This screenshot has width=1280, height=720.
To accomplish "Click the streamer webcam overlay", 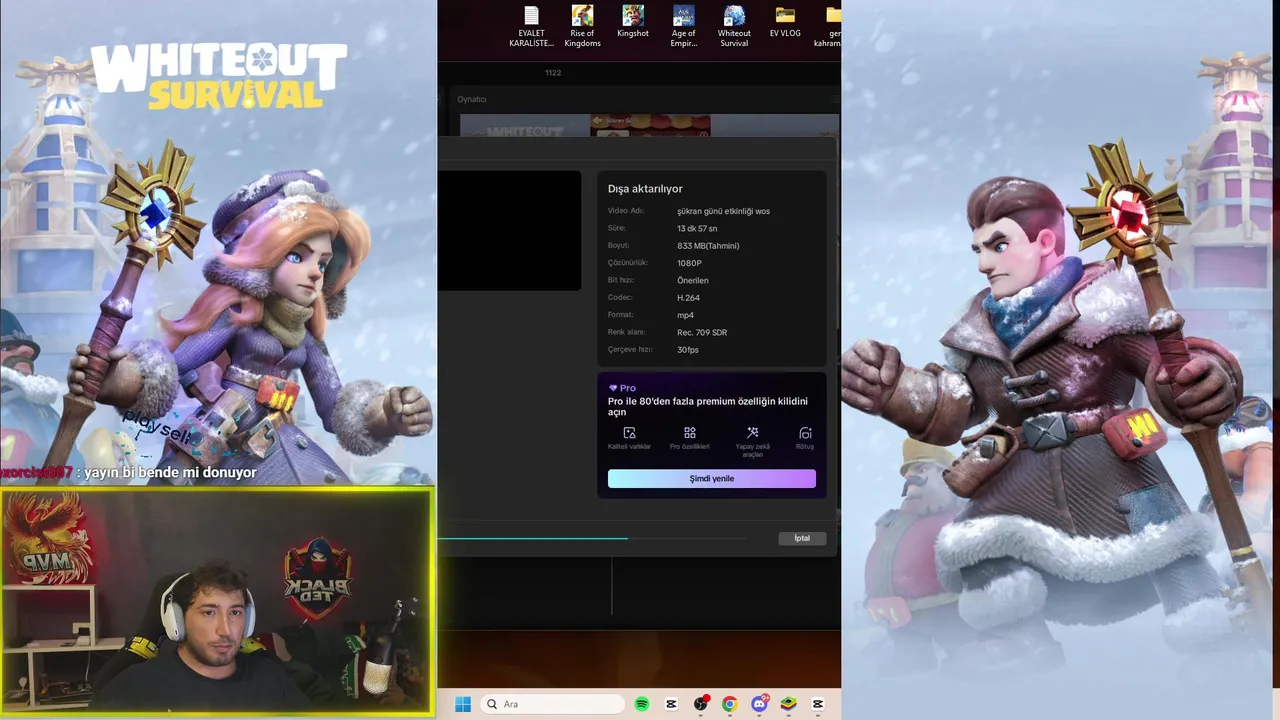I will (x=217, y=601).
